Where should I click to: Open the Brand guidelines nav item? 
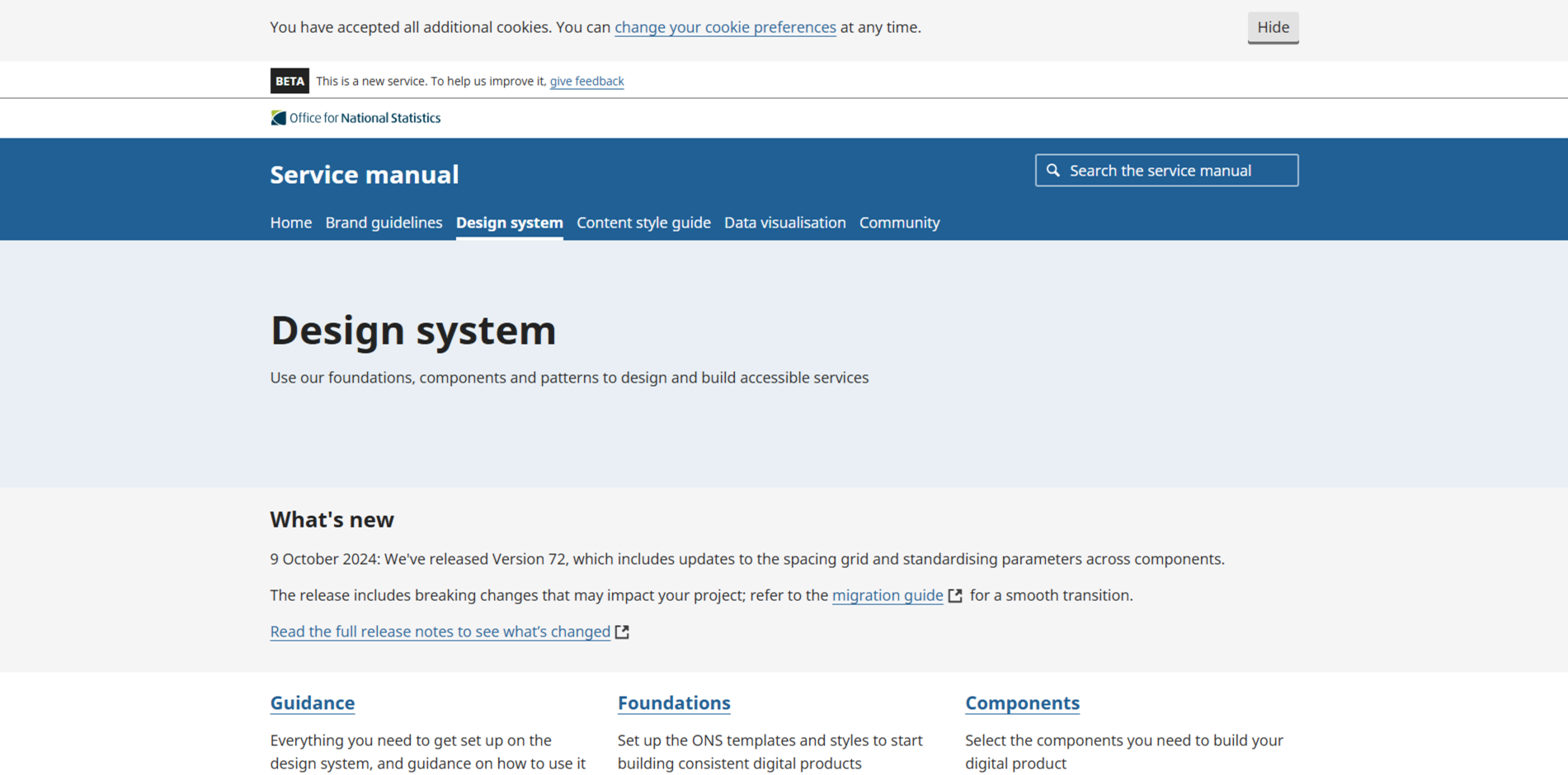(x=384, y=223)
